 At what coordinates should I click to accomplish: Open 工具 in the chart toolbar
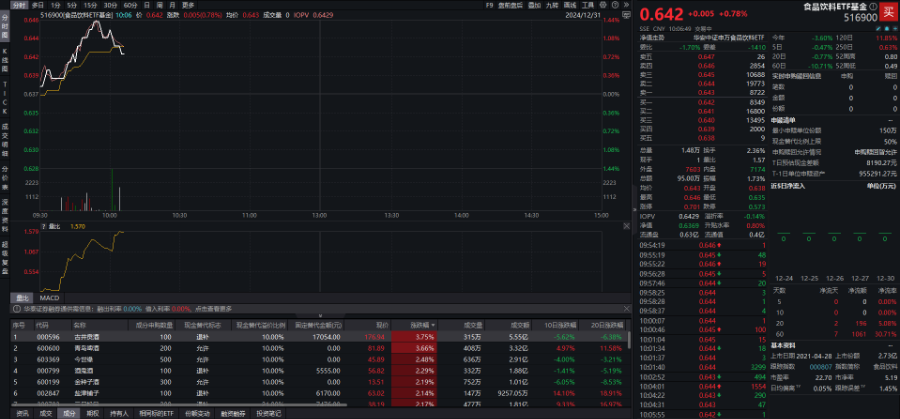point(598,5)
